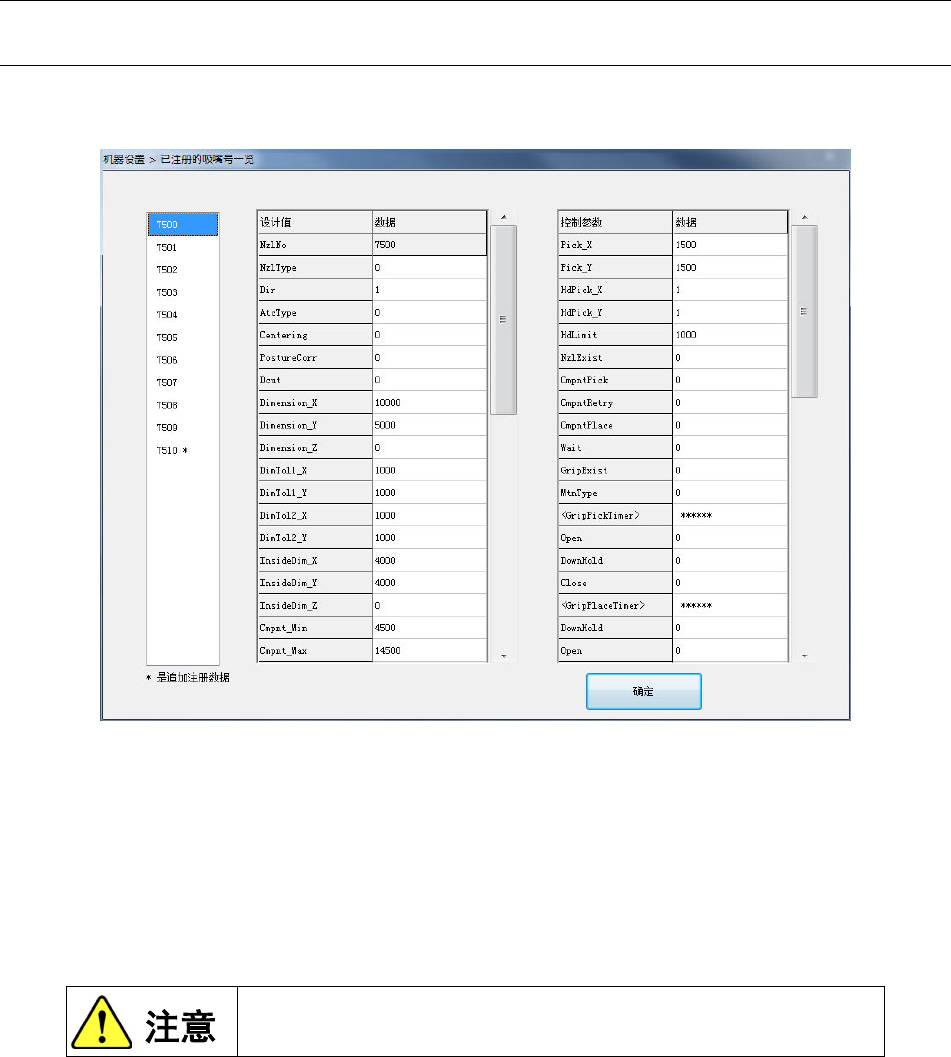Screen dimensions: 951x1057
Task: Click the <GripPickTimer> row label
Action: (615, 516)
